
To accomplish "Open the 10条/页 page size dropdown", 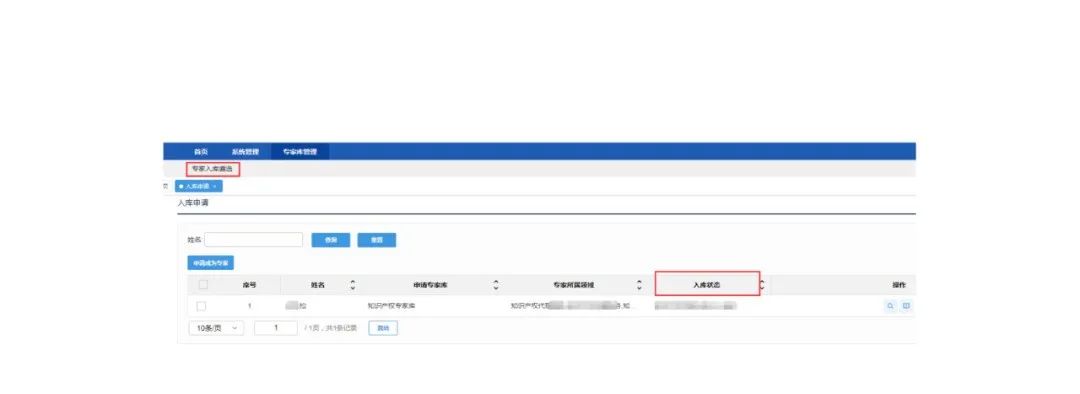I will 216,329.
